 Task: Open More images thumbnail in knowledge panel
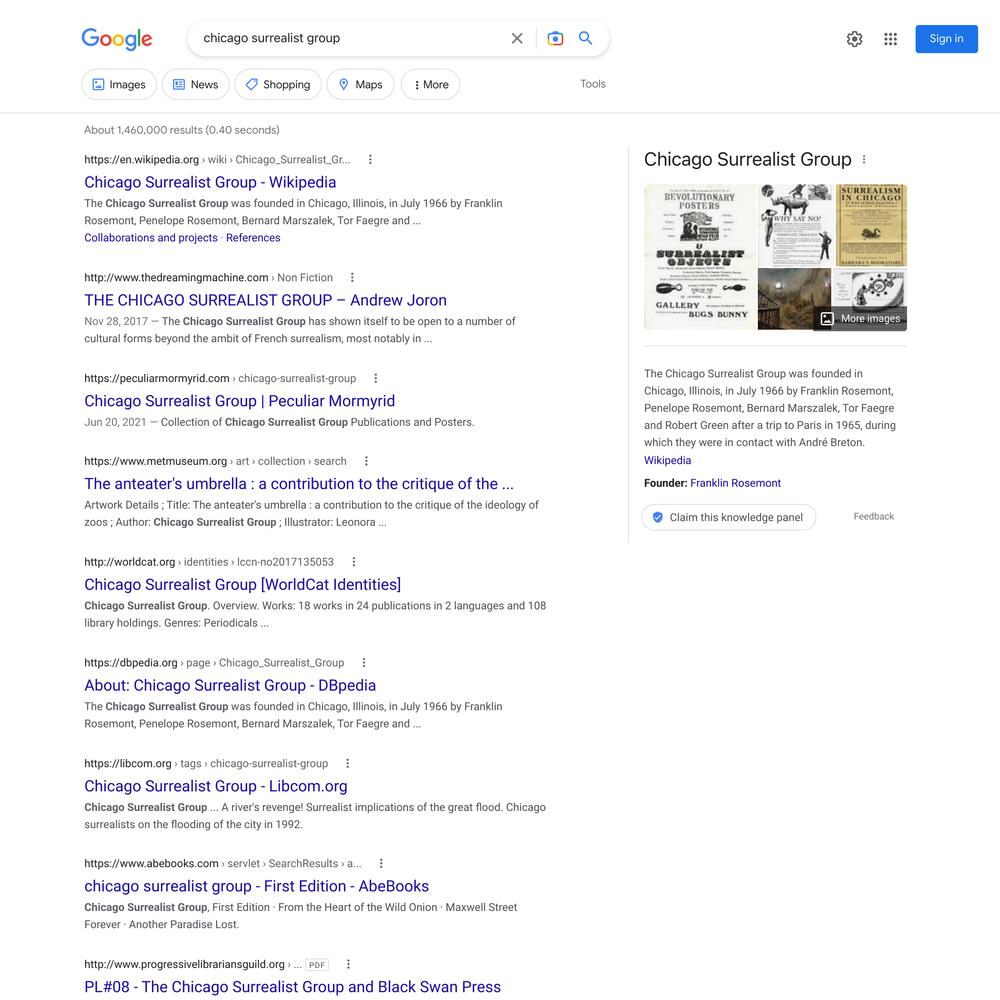click(860, 318)
